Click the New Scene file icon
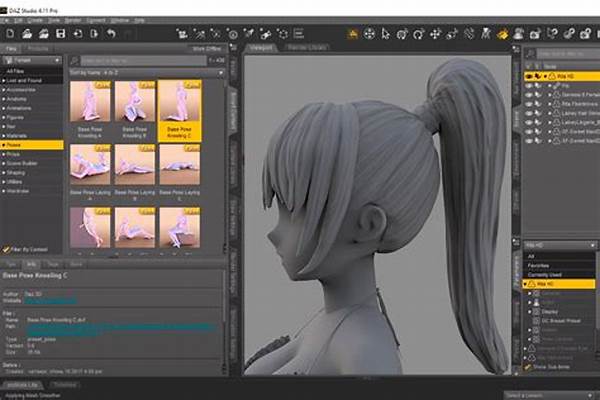 (8, 33)
